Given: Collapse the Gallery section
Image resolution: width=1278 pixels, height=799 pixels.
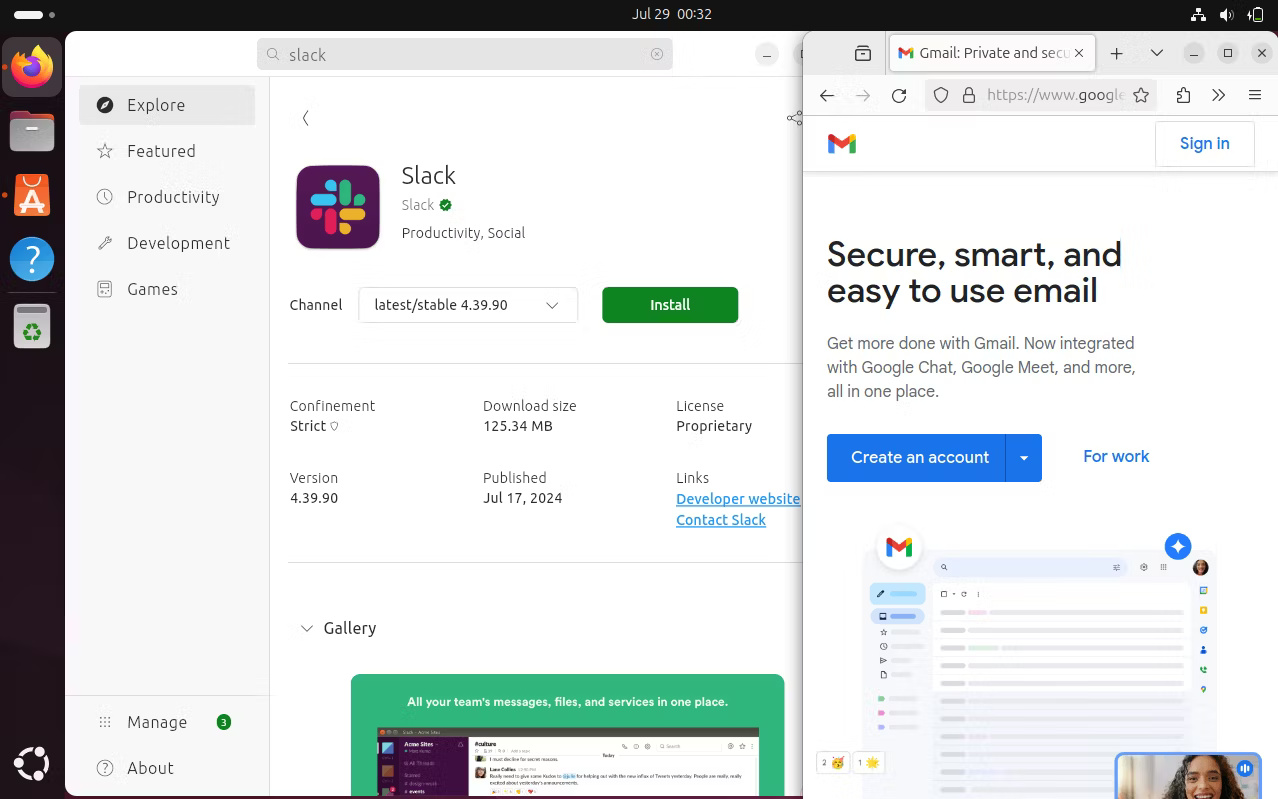Looking at the screenshot, I should [x=307, y=628].
